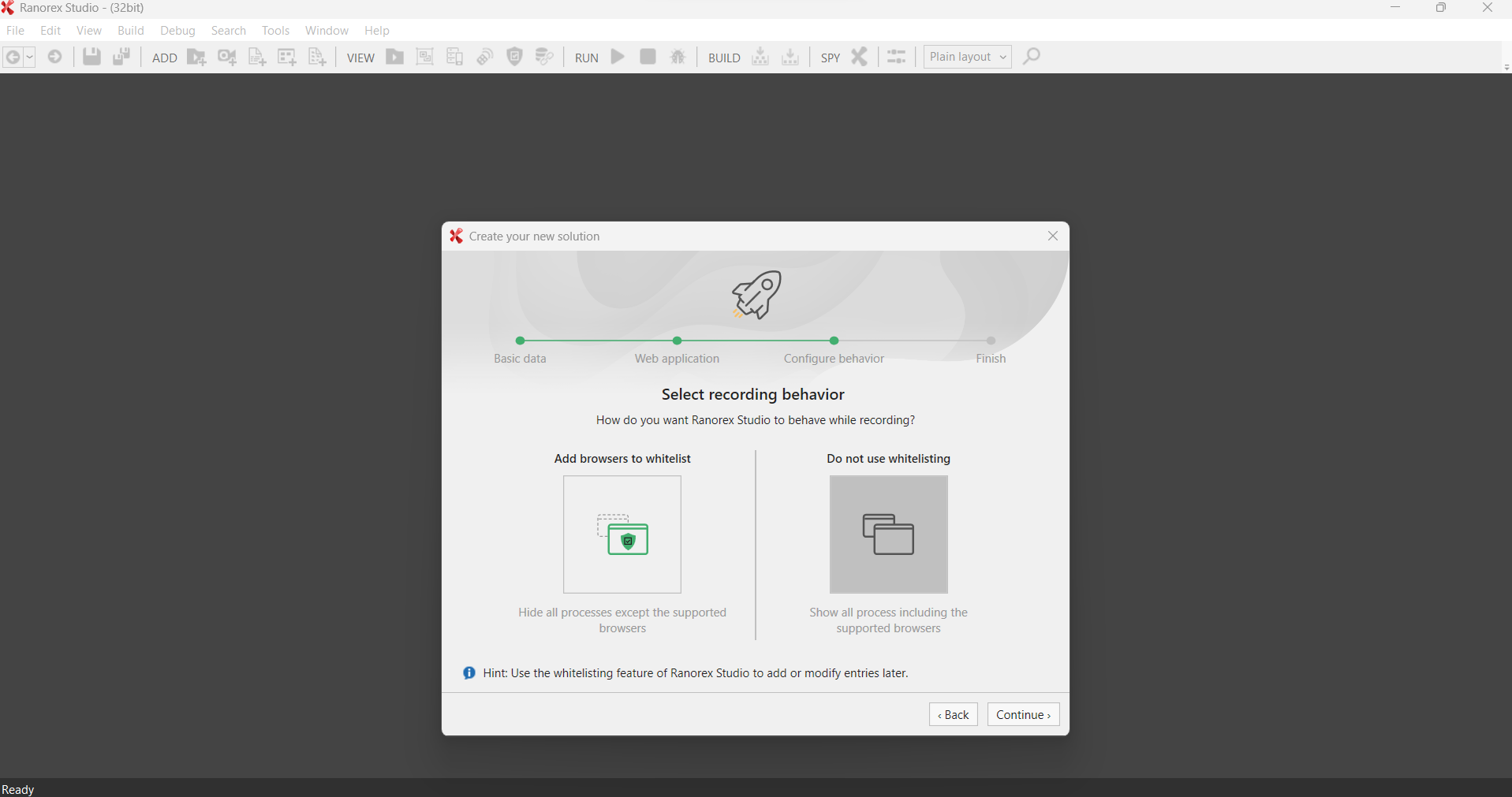
Task: Click the magnifying glass search icon
Action: click(1032, 57)
